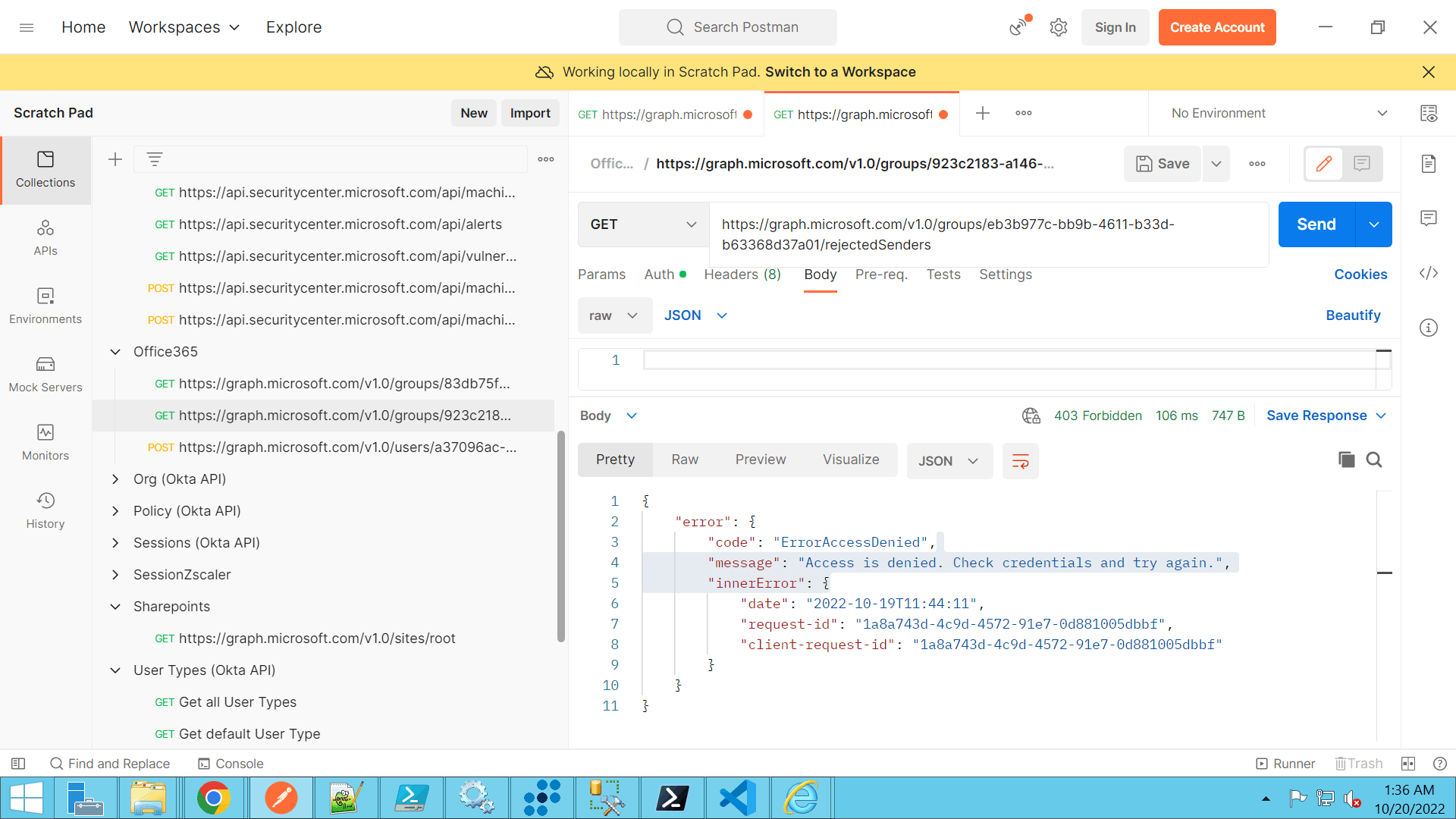Expand the SessionZscaler collection
Image resolution: width=1456 pixels, height=819 pixels.
(x=115, y=575)
